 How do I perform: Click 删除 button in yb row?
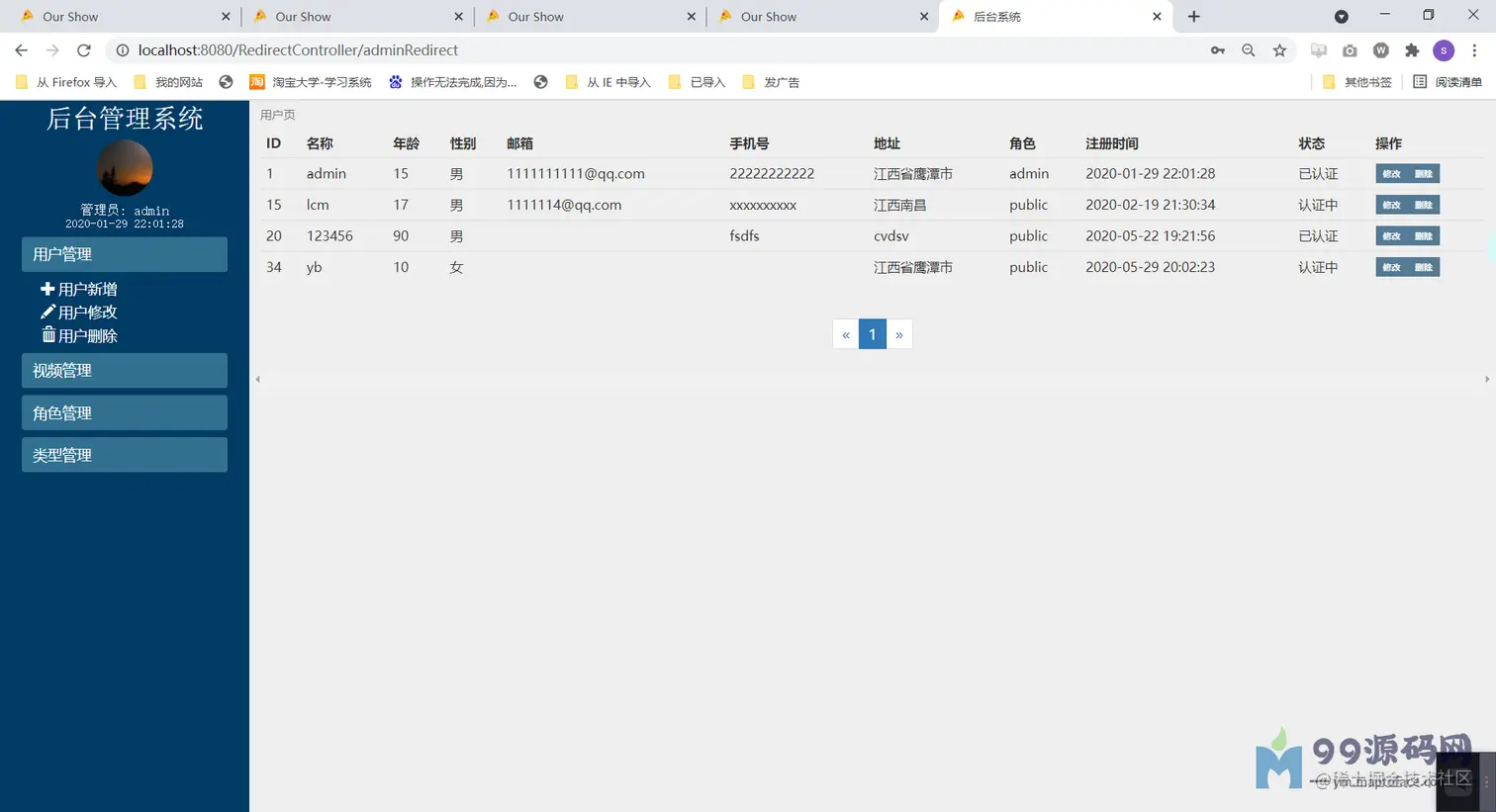1424,267
